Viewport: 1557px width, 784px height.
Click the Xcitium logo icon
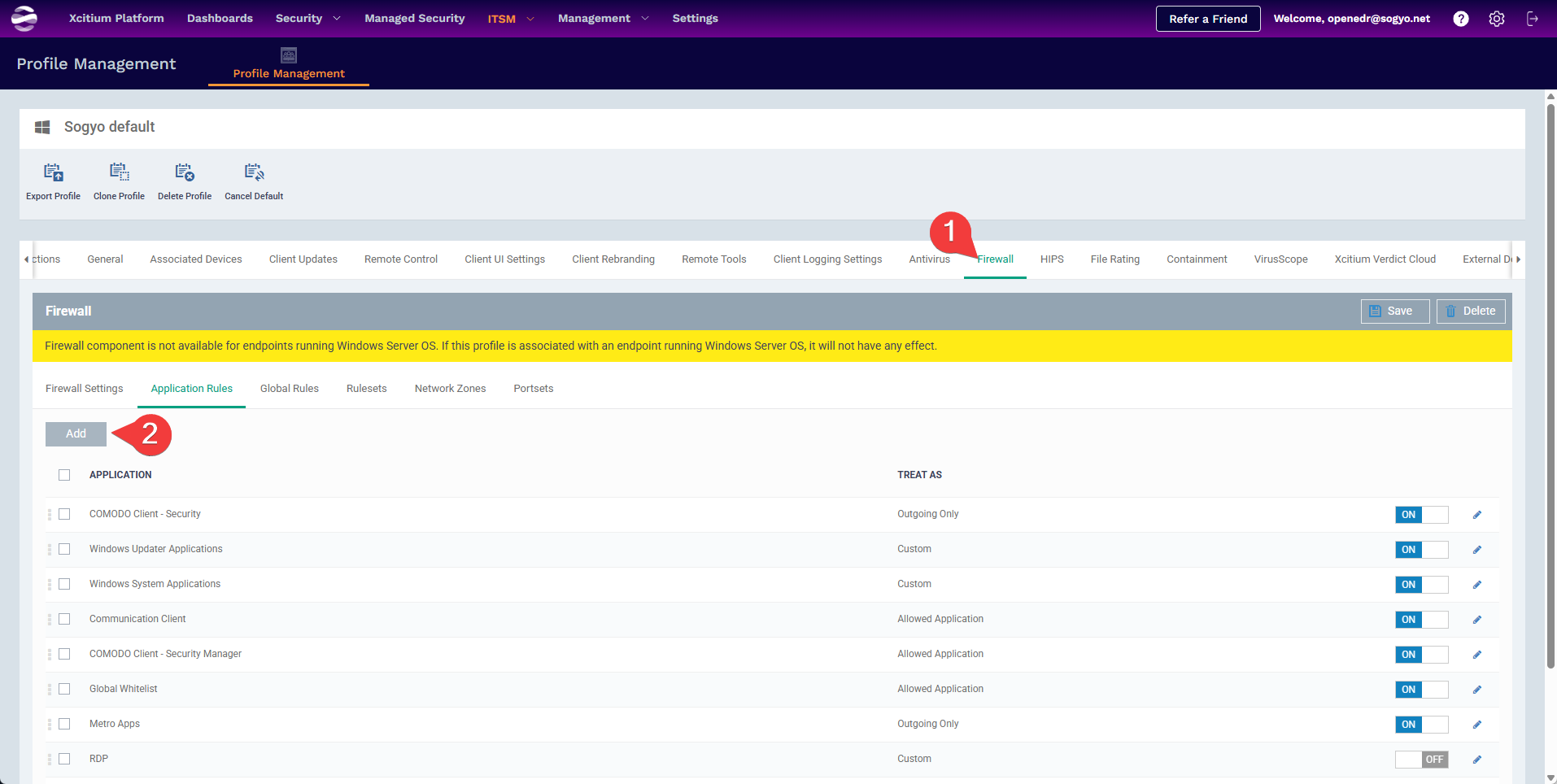[x=24, y=18]
